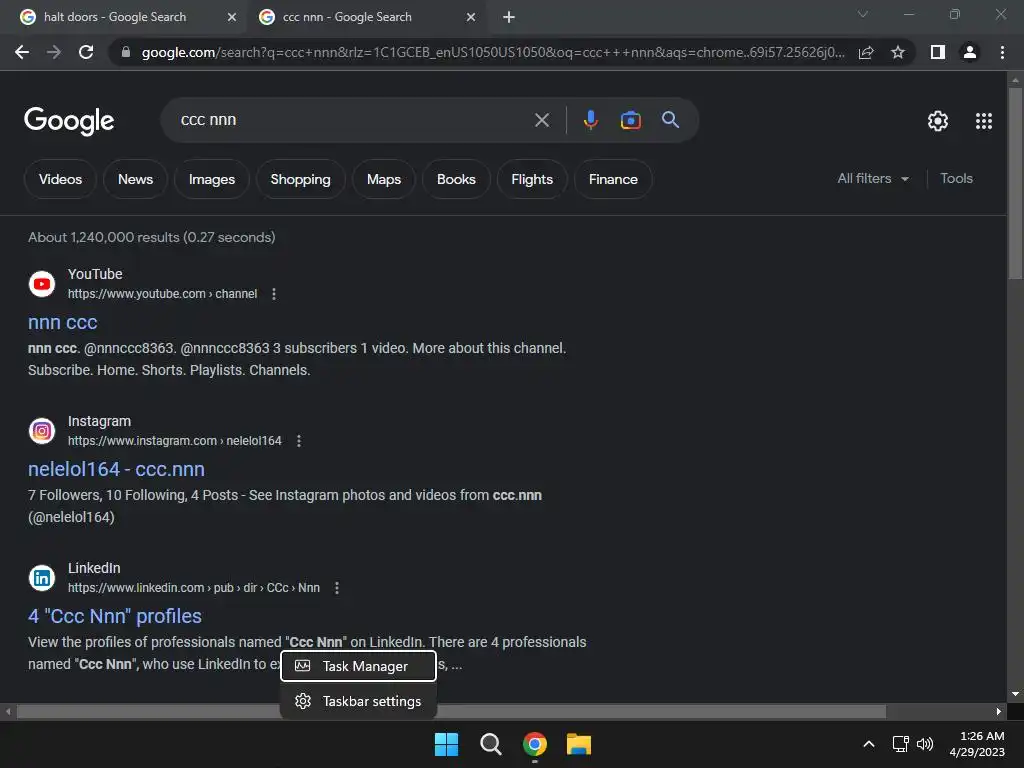Image resolution: width=1024 pixels, height=768 pixels.
Task: Select Taskbar settings from context menu
Action: pyautogui.click(x=359, y=701)
